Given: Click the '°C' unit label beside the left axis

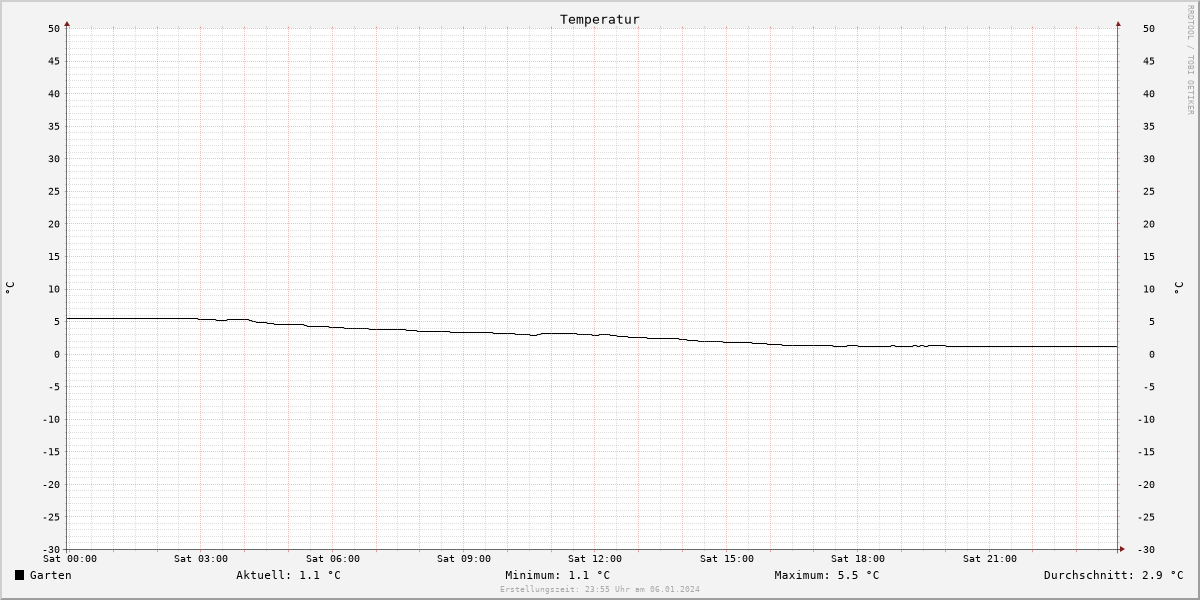Looking at the screenshot, I should point(10,288).
